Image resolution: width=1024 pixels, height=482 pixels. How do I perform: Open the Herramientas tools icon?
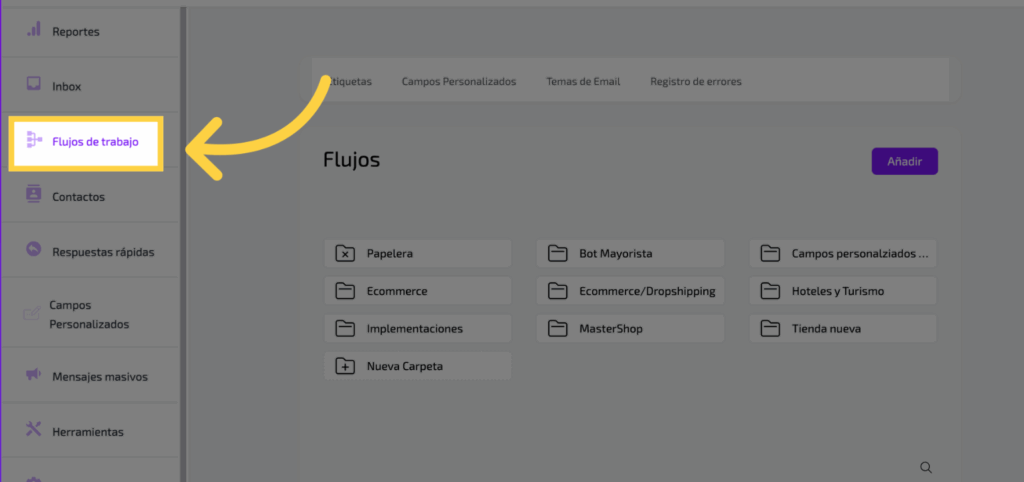[x=33, y=430]
